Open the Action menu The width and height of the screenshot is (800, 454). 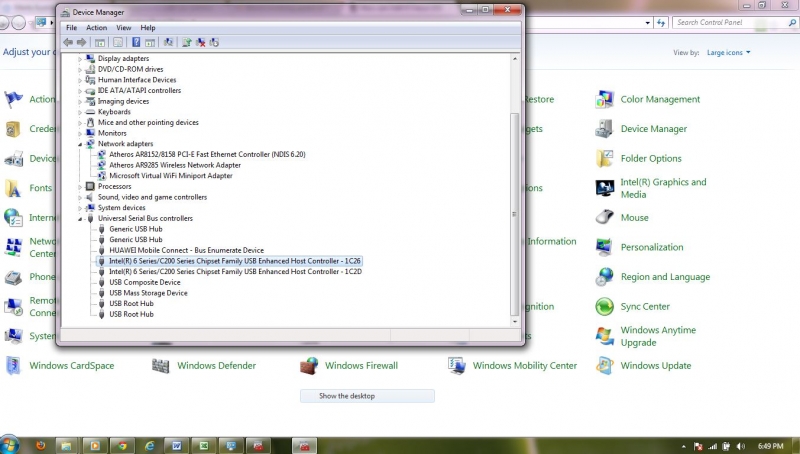[96, 28]
